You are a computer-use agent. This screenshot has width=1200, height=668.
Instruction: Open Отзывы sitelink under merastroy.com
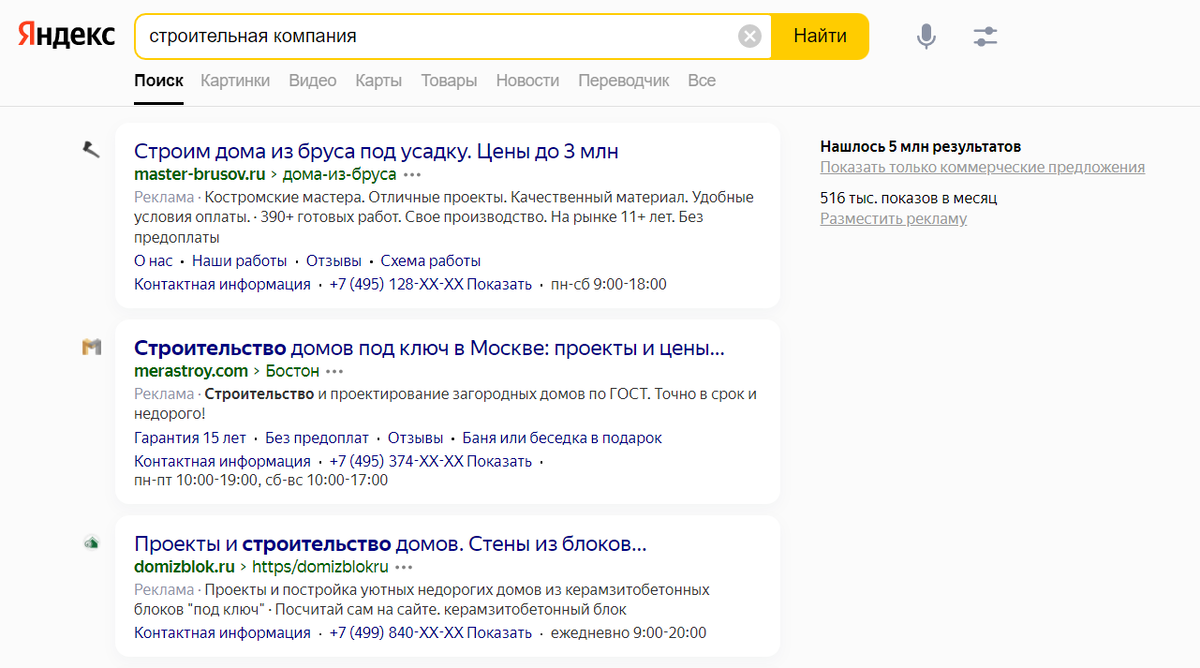416,438
